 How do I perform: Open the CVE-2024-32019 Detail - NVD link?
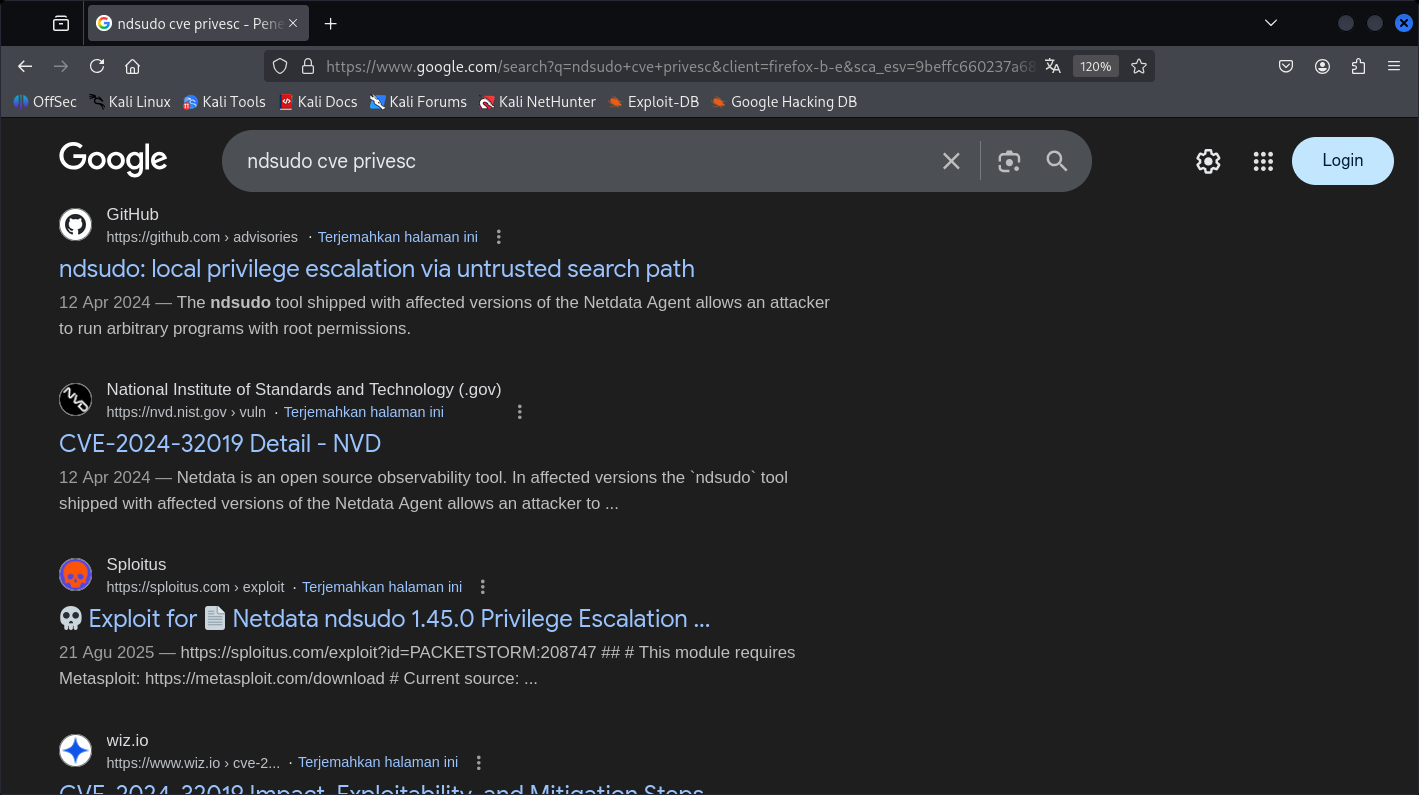point(220,443)
